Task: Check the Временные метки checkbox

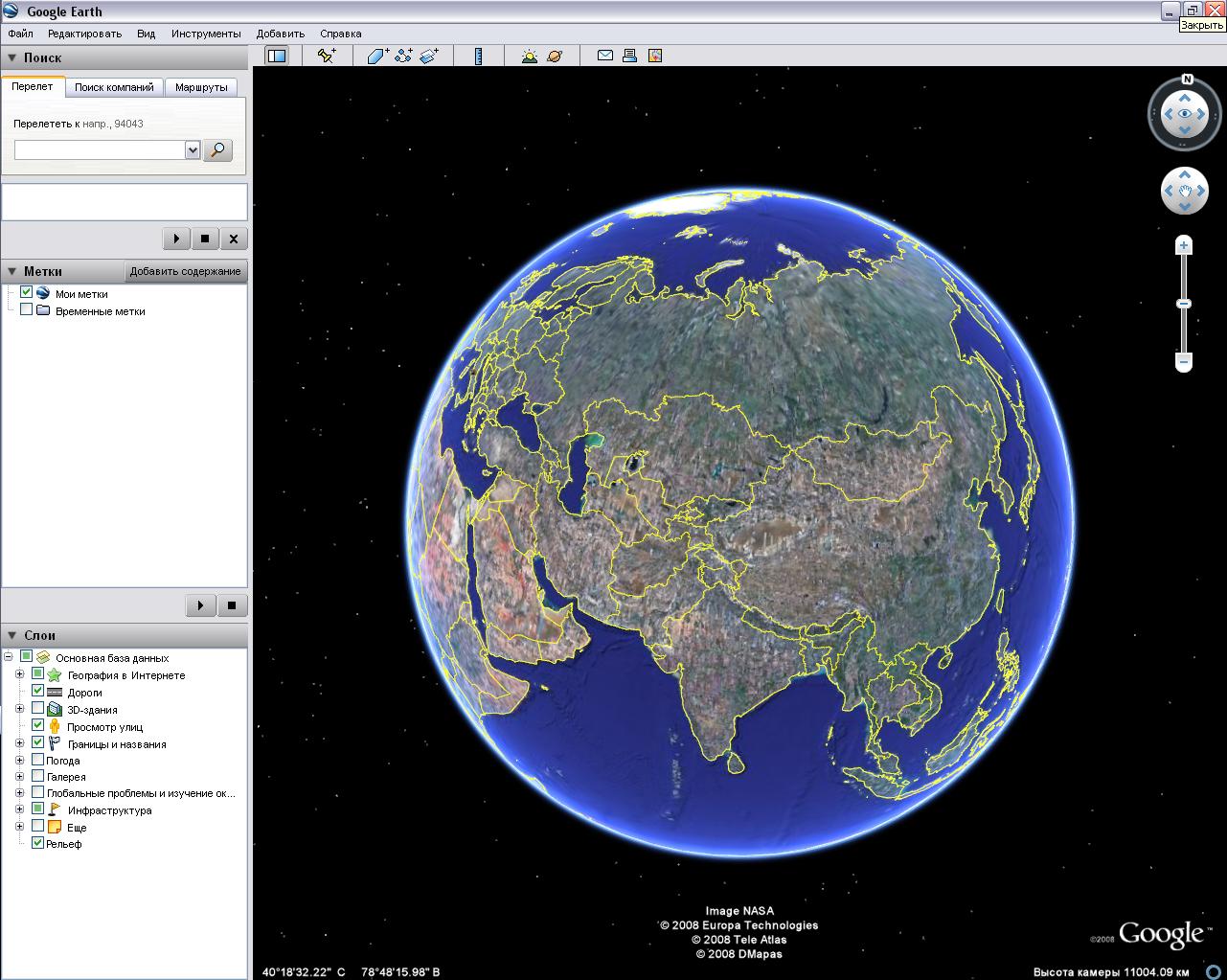Action: coord(27,309)
